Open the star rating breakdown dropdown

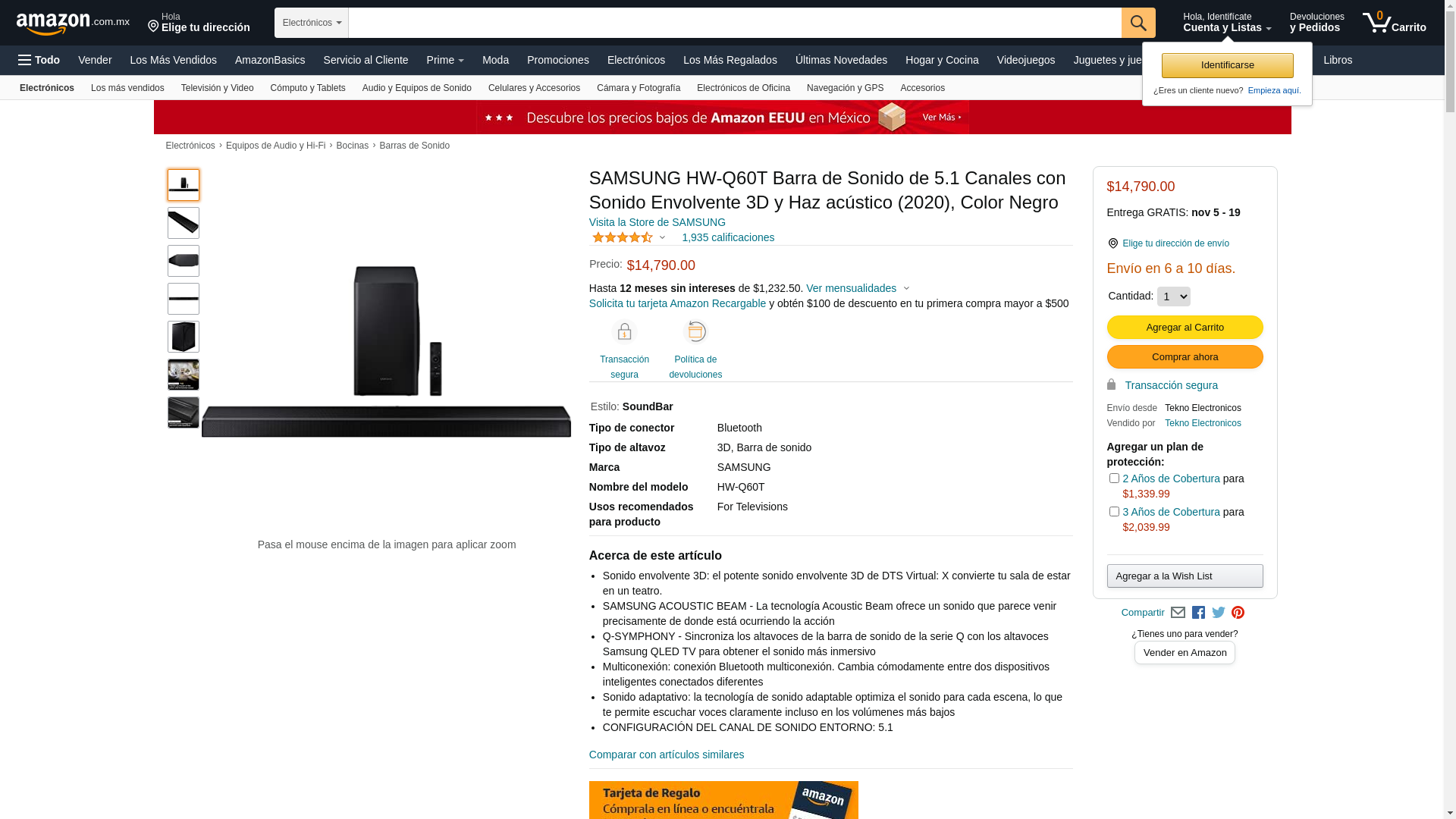click(x=629, y=237)
